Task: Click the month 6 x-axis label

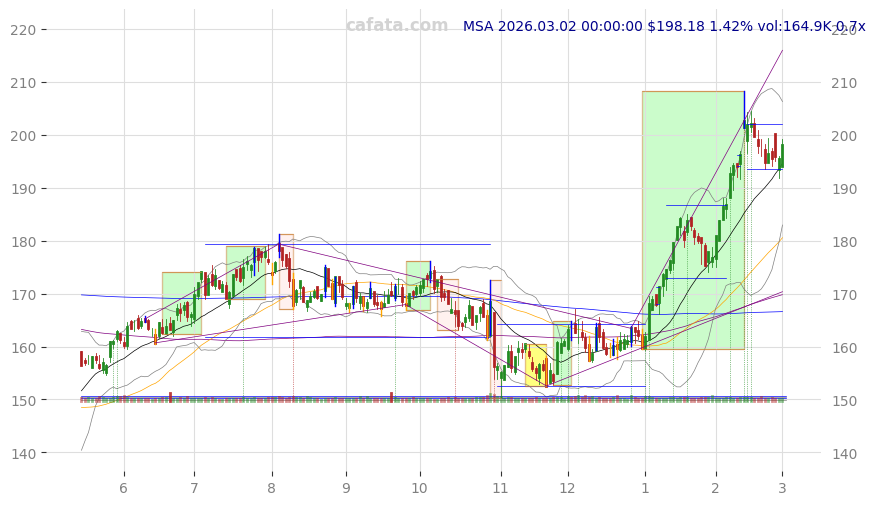Action: (124, 487)
